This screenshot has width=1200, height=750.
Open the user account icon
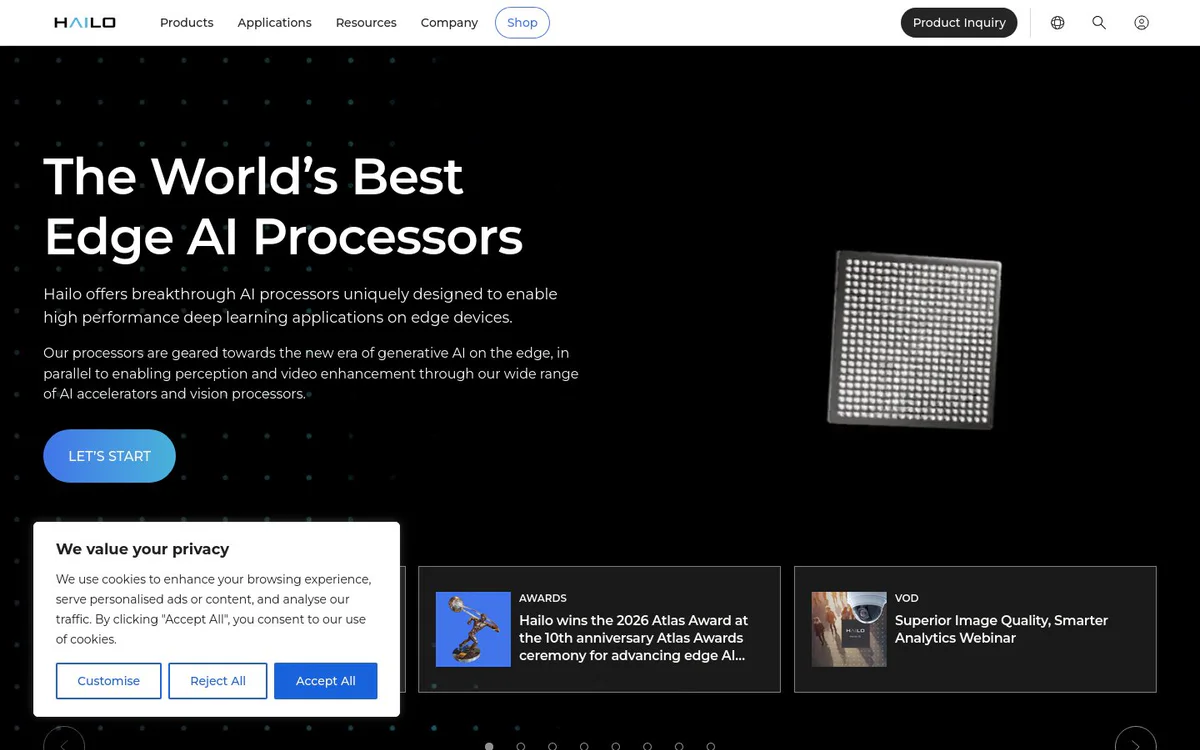[x=1141, y=22]
